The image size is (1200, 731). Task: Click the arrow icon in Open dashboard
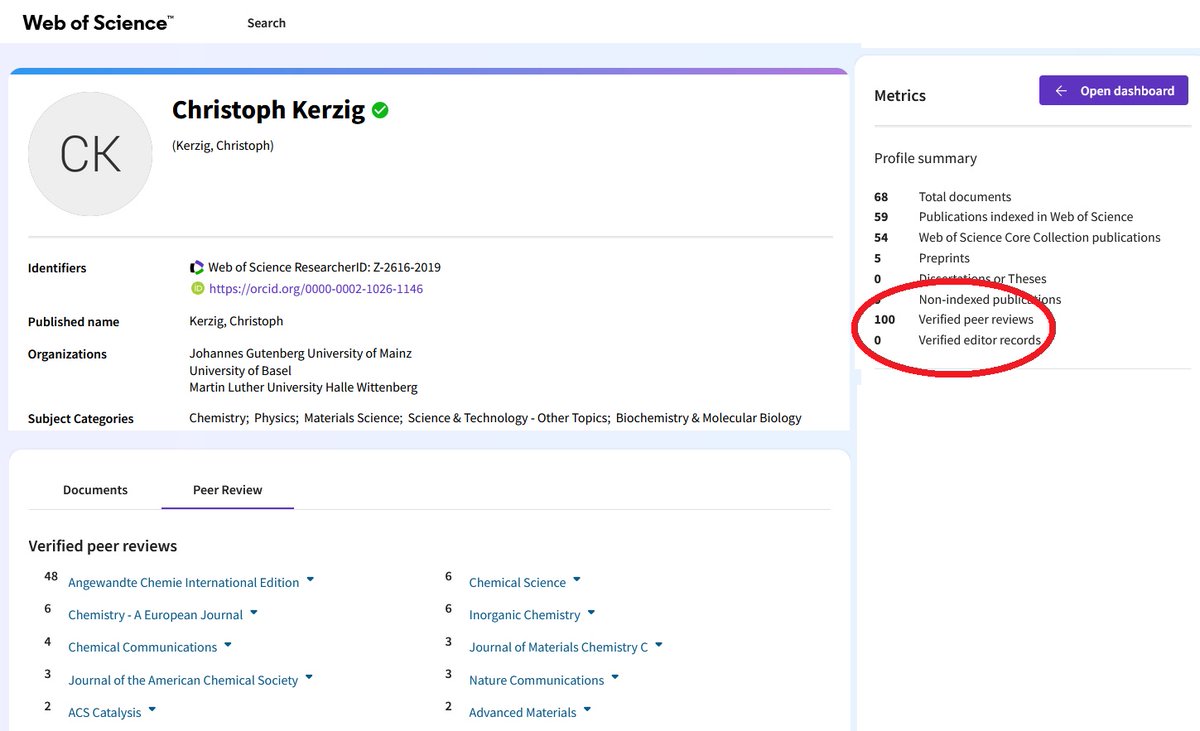click(x=1061, y=91)
